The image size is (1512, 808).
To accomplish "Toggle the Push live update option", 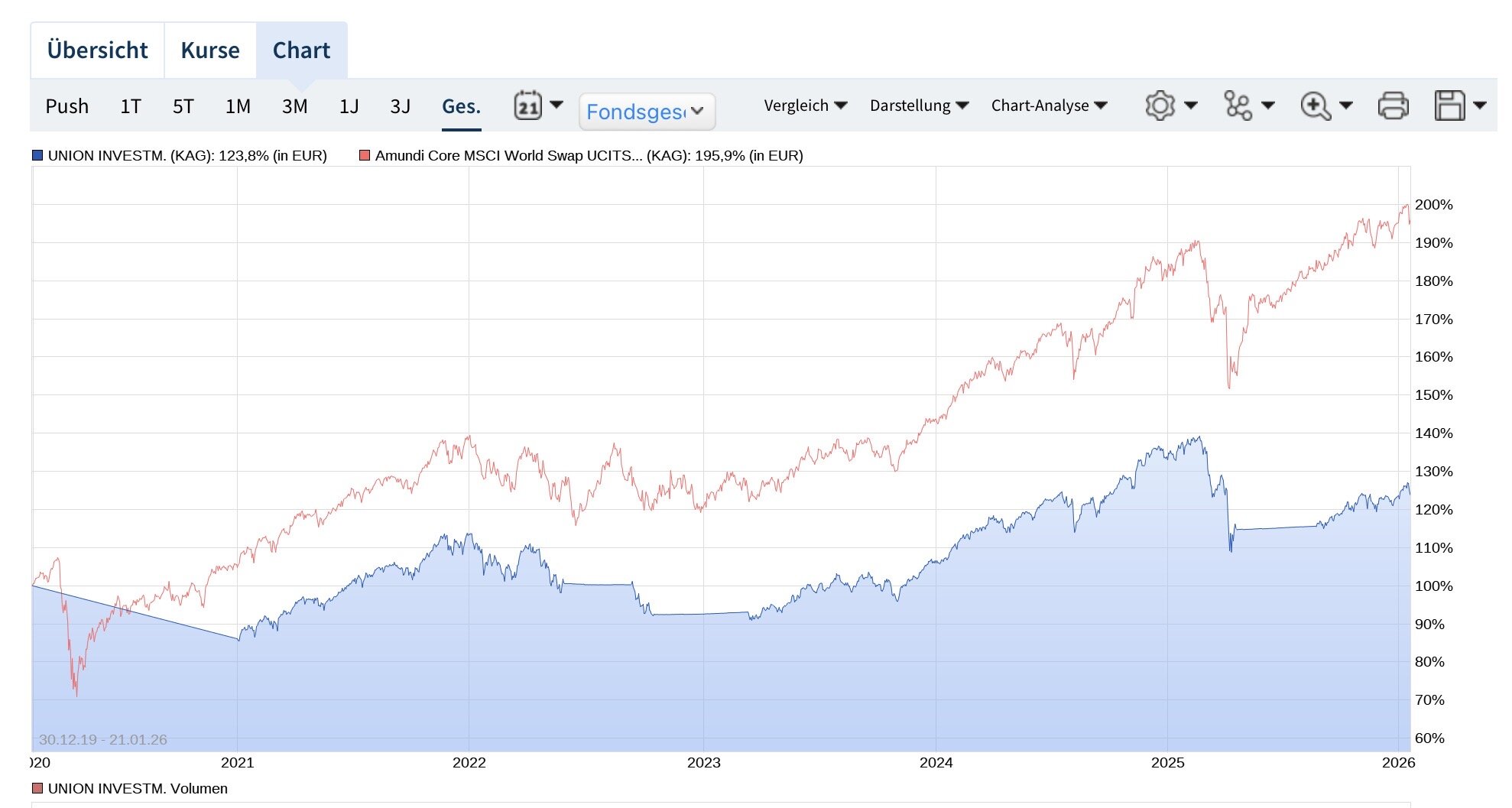I will tap(67, 106).
